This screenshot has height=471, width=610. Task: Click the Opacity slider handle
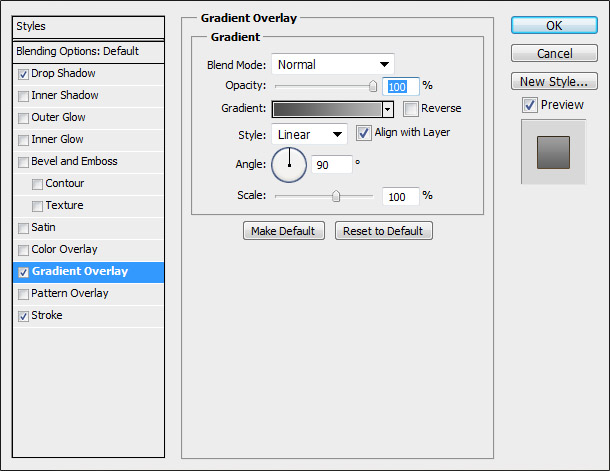(x=373, y=86)
